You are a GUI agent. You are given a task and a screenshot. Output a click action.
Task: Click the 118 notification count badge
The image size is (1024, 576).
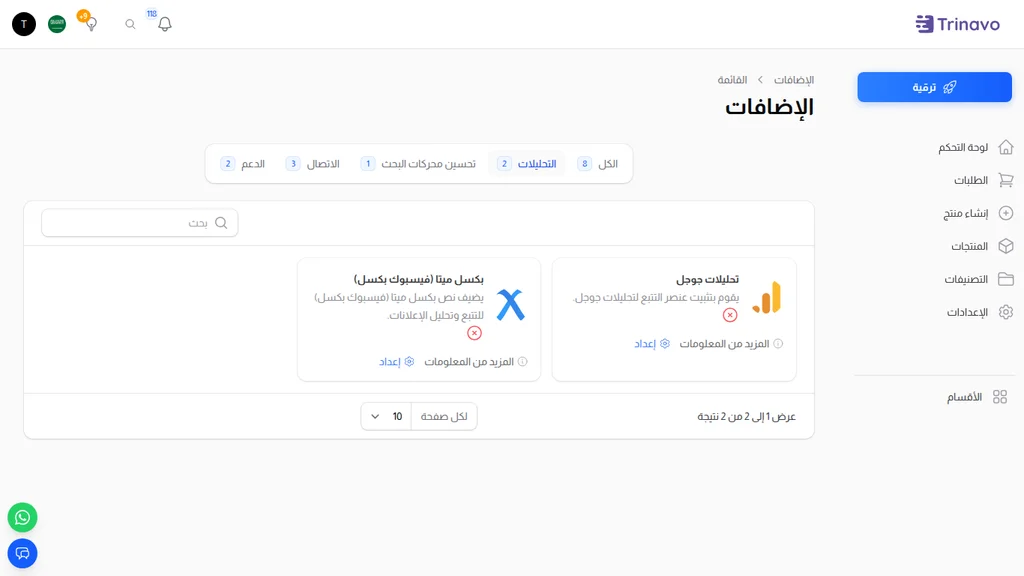click(152, 14)
